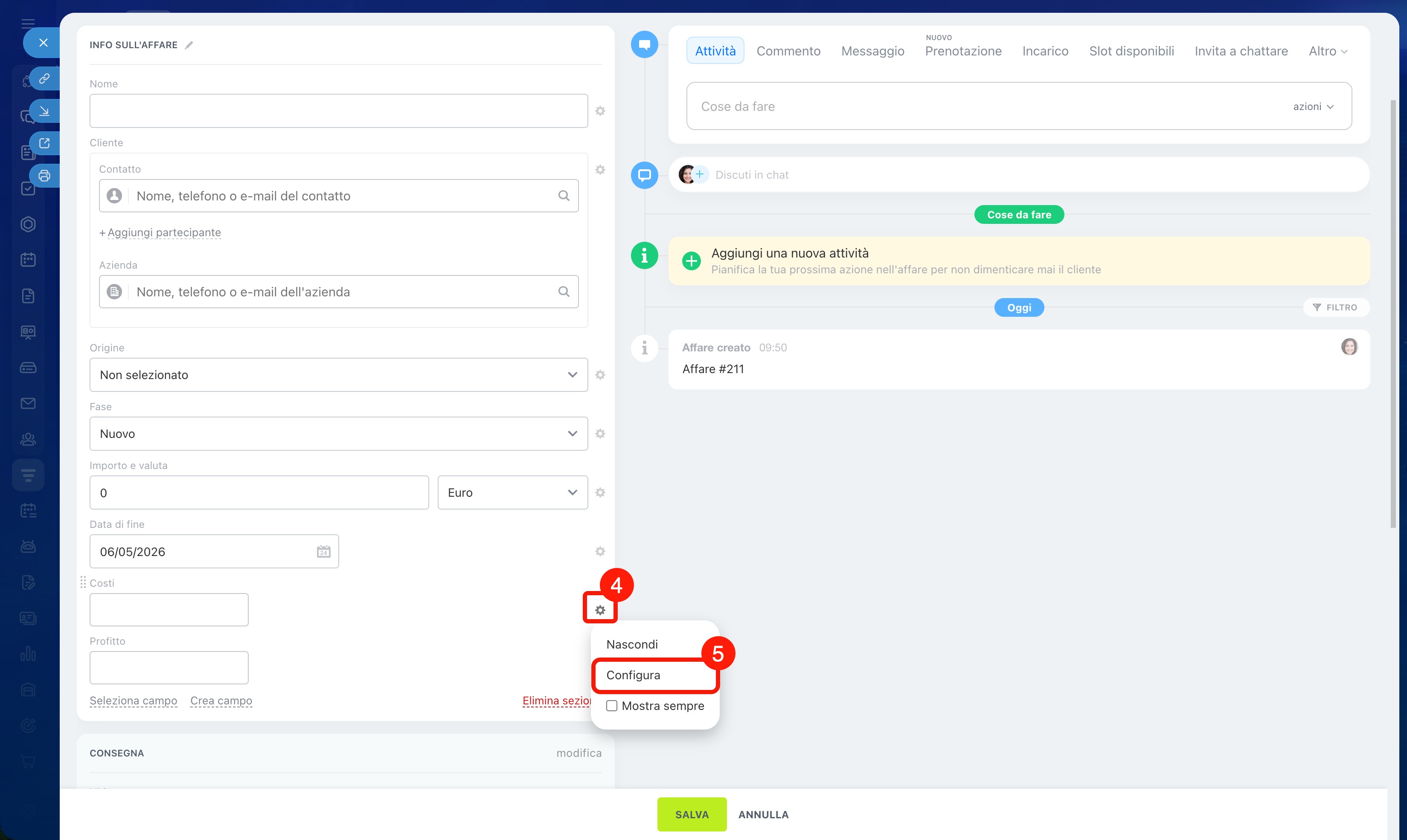Click search magnifier in Contatto field

coord(564,196)
